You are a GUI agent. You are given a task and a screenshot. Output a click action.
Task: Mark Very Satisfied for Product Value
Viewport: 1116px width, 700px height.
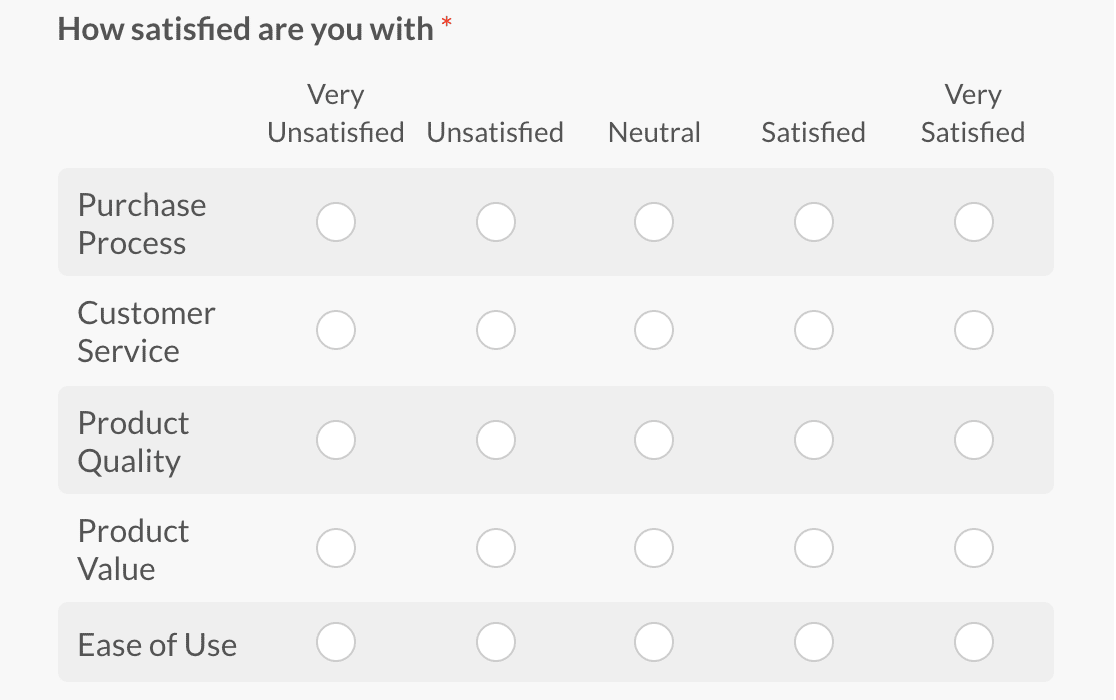point(973,547)
